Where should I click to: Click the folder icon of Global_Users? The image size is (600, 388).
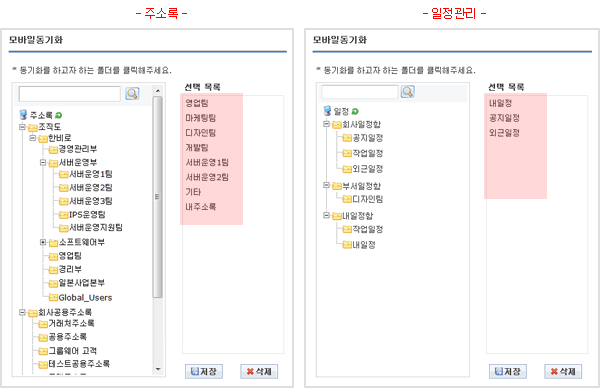[53, 297]
